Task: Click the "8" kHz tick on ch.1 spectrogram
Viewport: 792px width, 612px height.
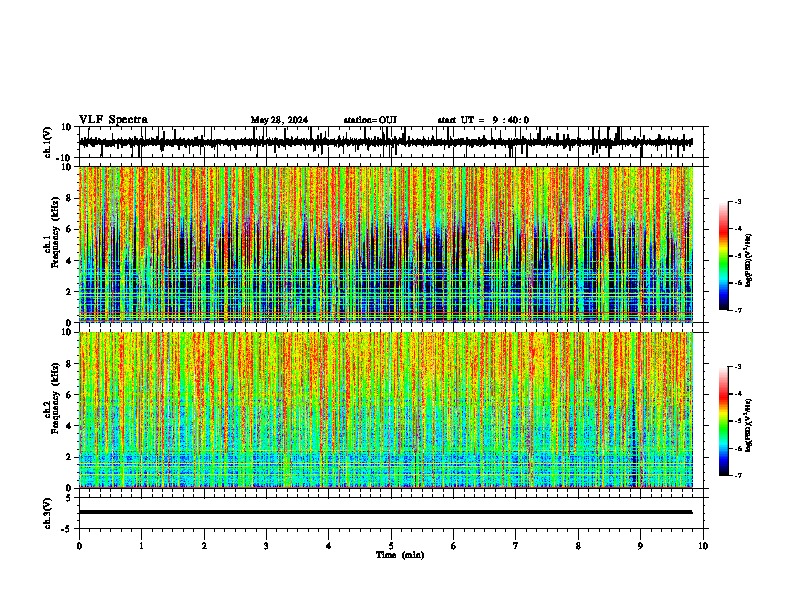Action: coord(70,198)
